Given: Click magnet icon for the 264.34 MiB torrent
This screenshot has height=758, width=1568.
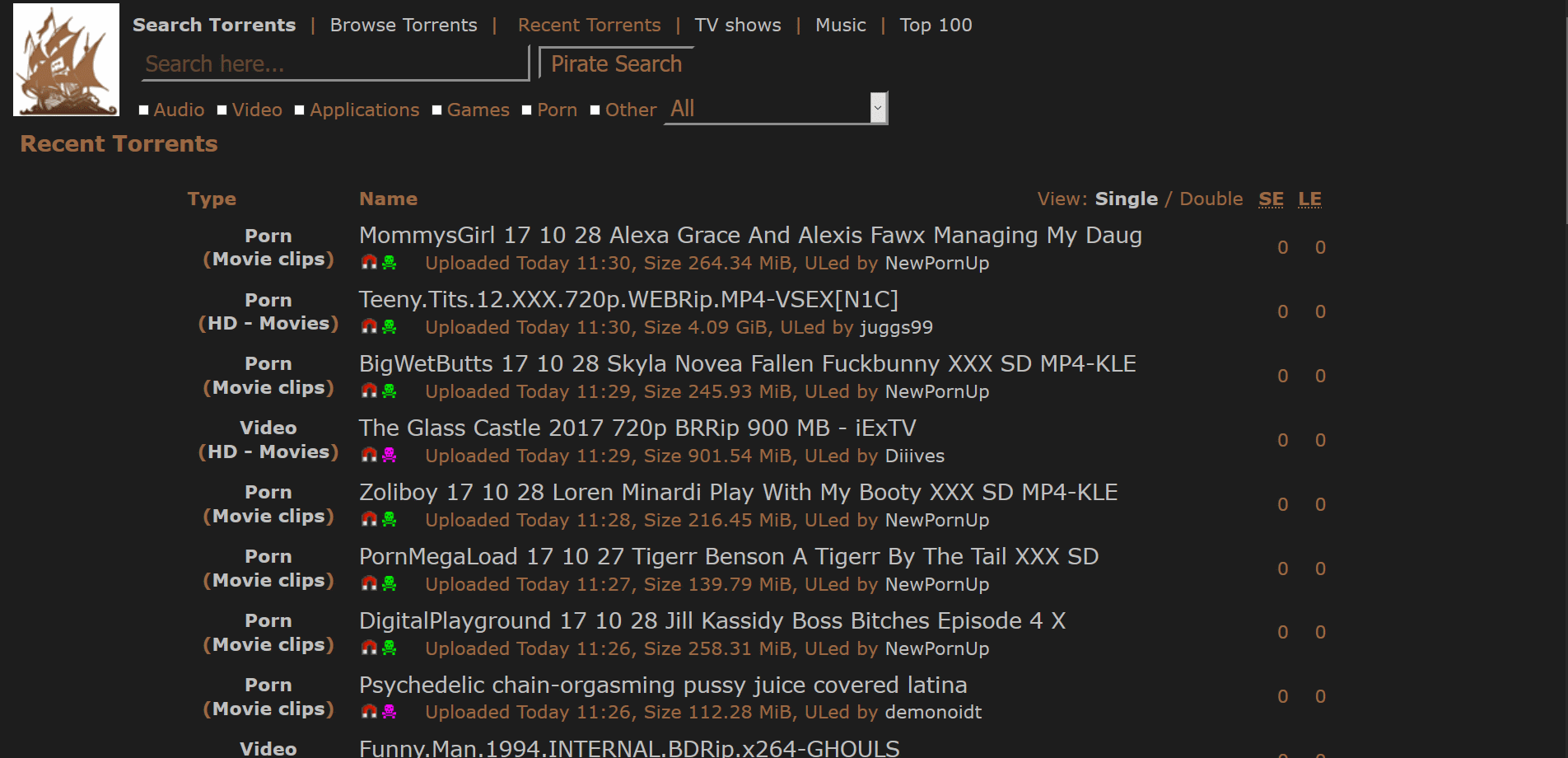Looking at the screenshot, I should (x=369, y=262).
